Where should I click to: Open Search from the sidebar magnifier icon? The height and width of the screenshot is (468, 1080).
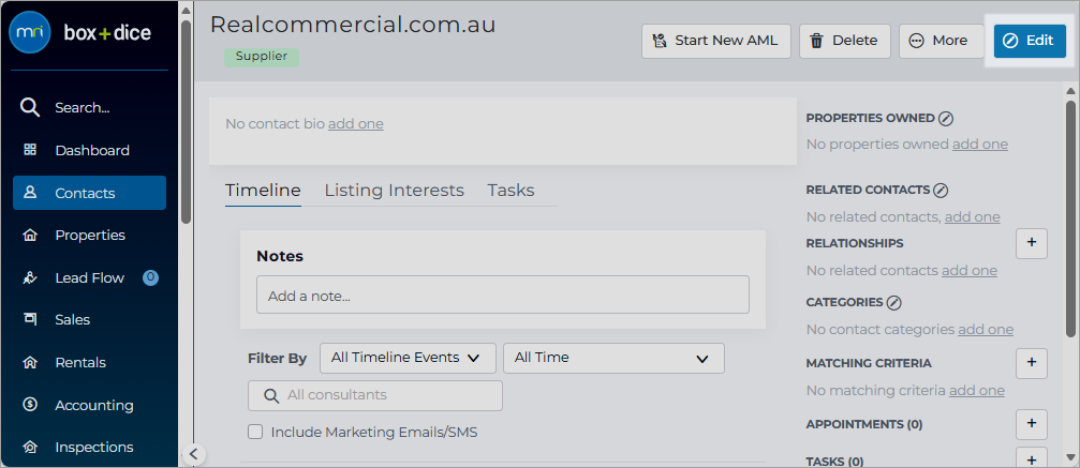pos(30,108)
